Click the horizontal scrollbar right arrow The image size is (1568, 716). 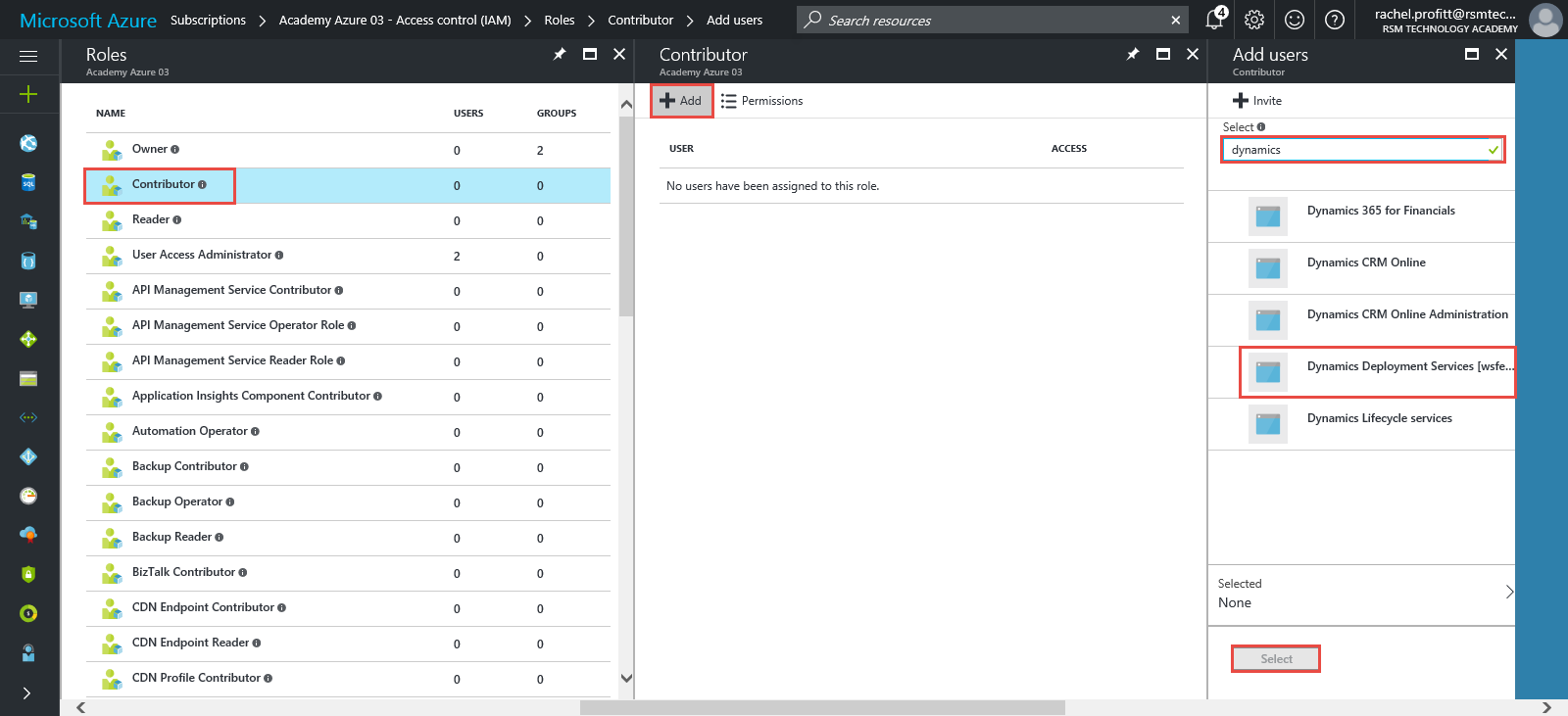(1546, 707)
